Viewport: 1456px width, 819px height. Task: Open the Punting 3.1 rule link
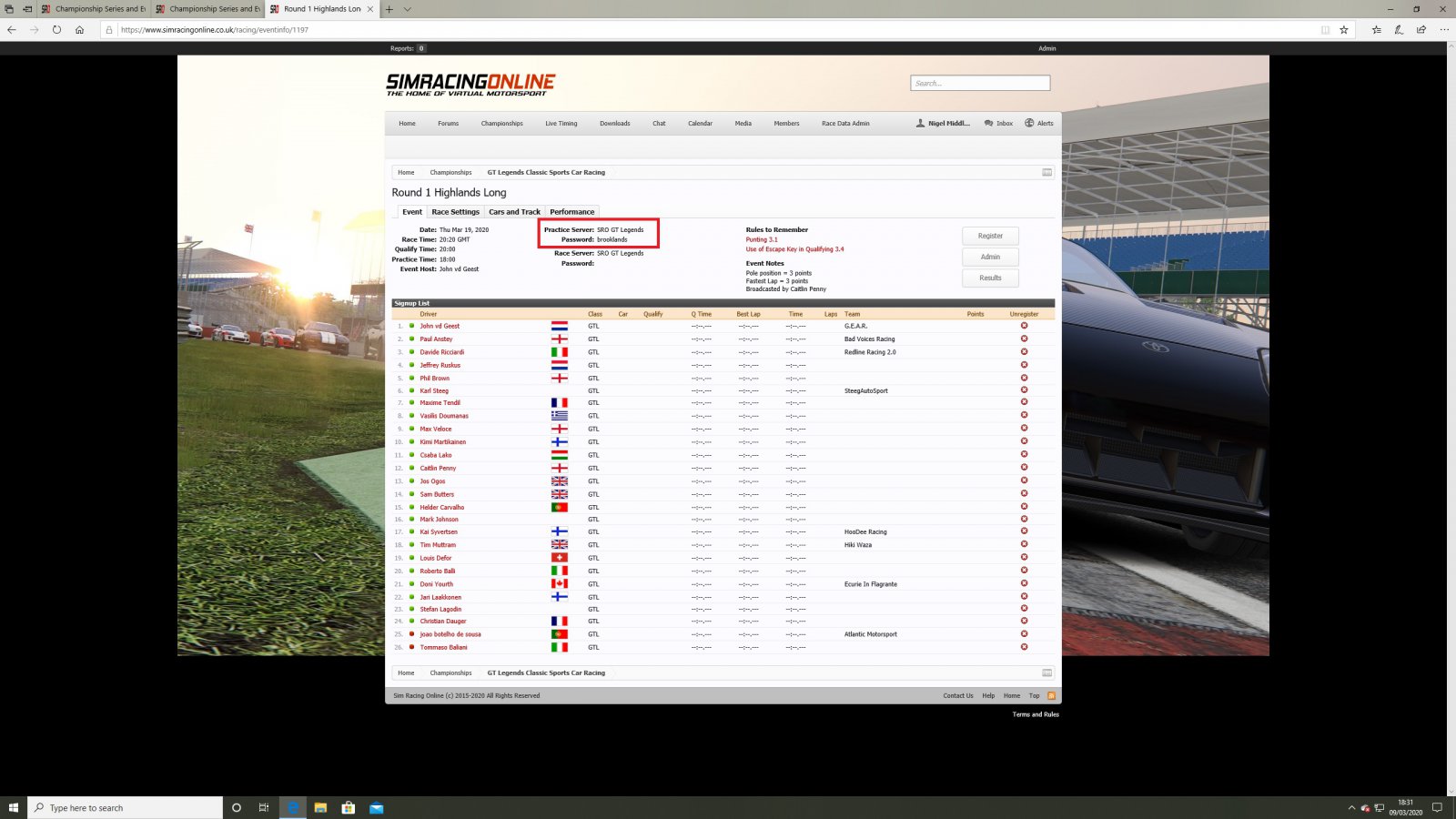pyautogui.click(x=762, y=239)
